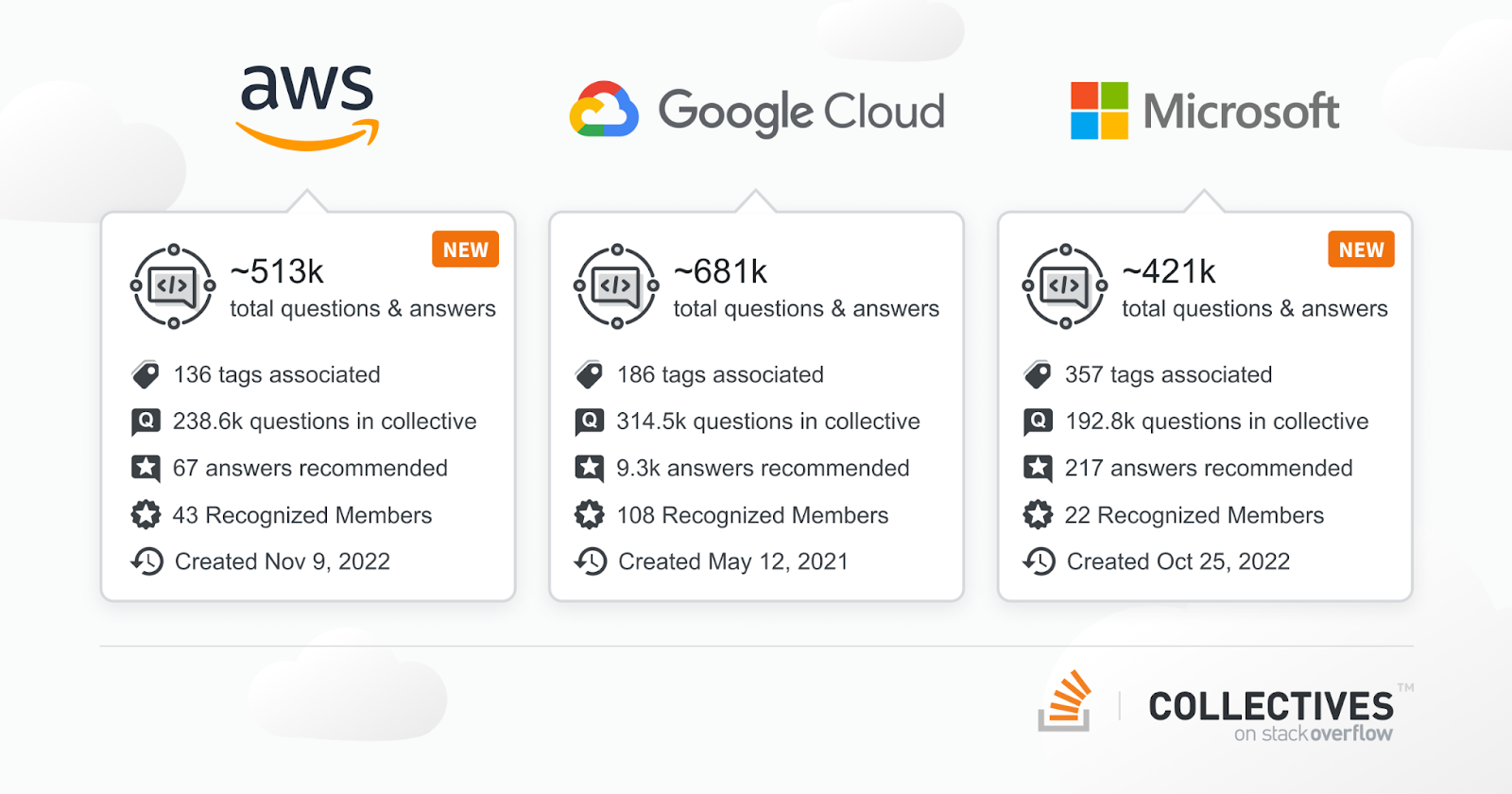The image size is (1512, 794).
Task: Click 'total questions & answers' in Google Cloud card
Action: (x=806, y=308)
